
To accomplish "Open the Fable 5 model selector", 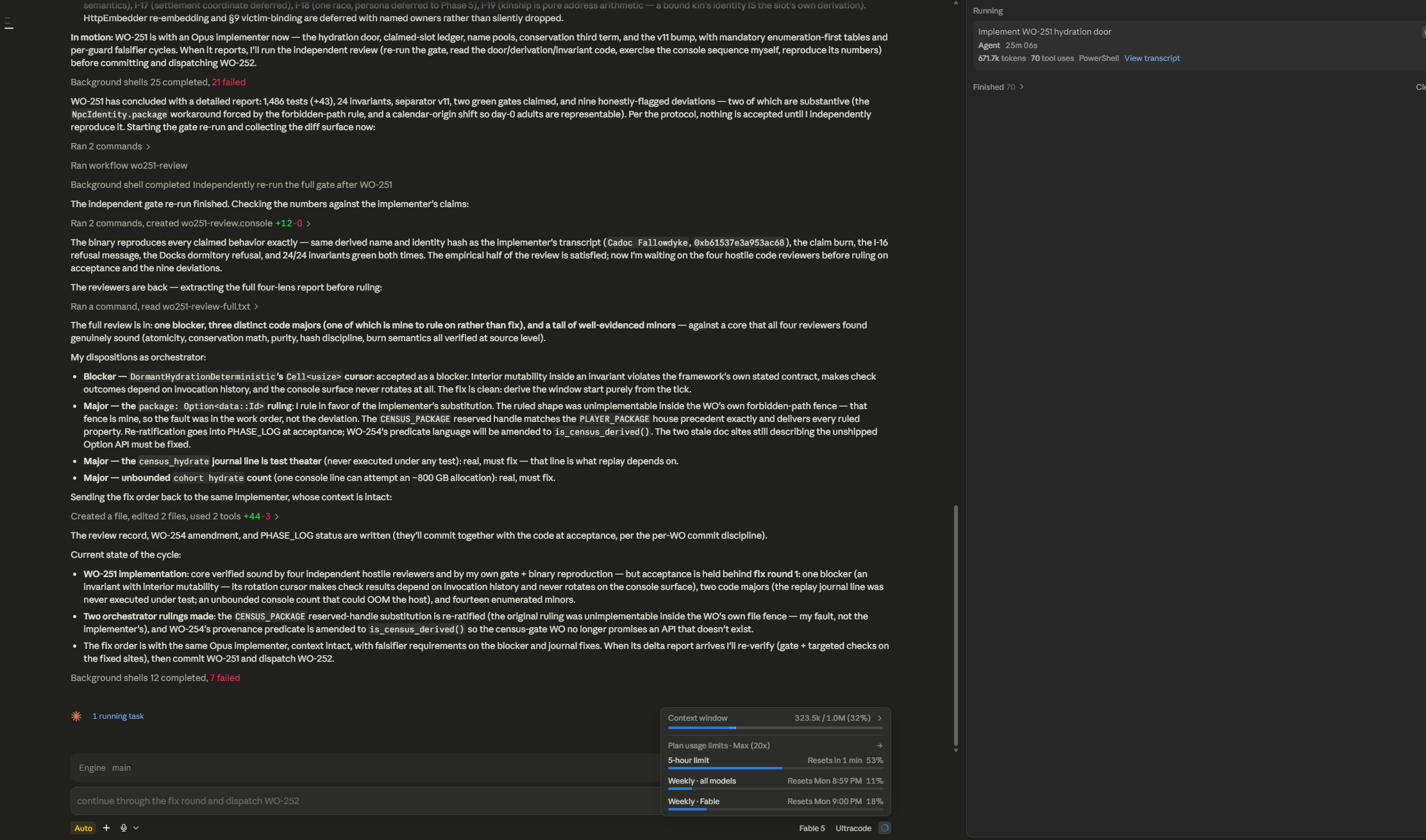I will (812, 828).
